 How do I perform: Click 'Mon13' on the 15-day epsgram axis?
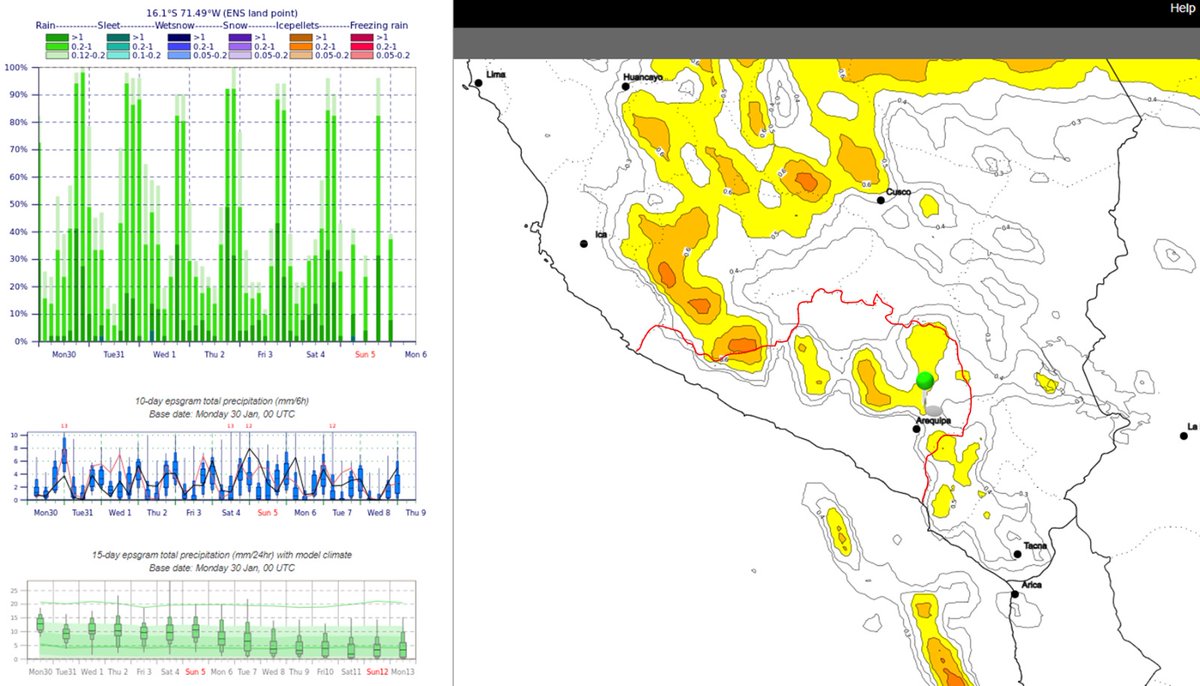coord(404,671)
